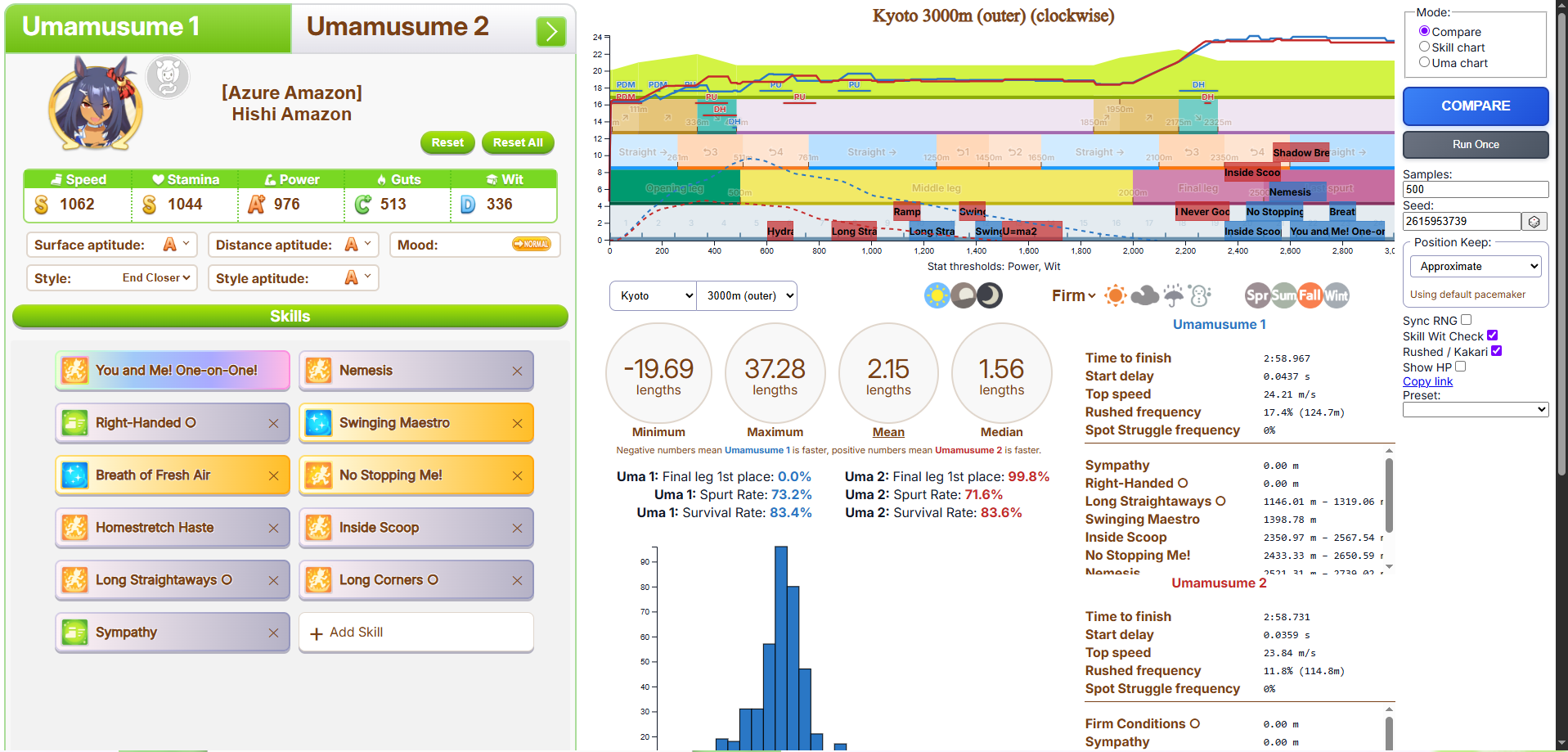Enable the Sync RNG checkbox

point(1466,320)
